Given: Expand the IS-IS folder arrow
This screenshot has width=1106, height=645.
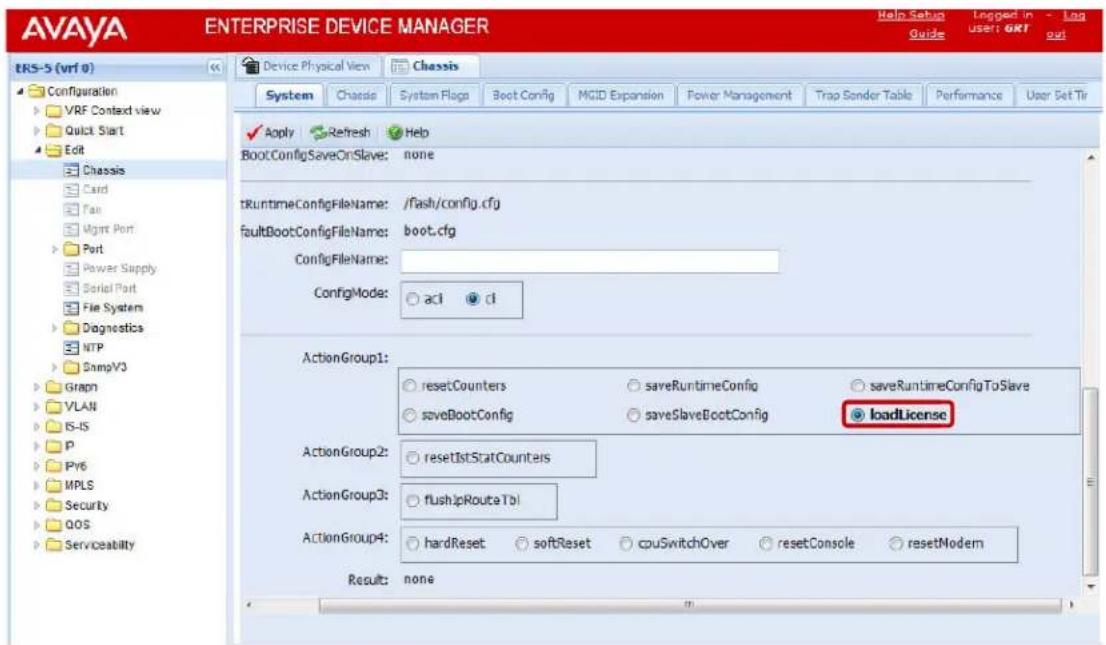Looking at the screenshot, I should pos(37,426).
